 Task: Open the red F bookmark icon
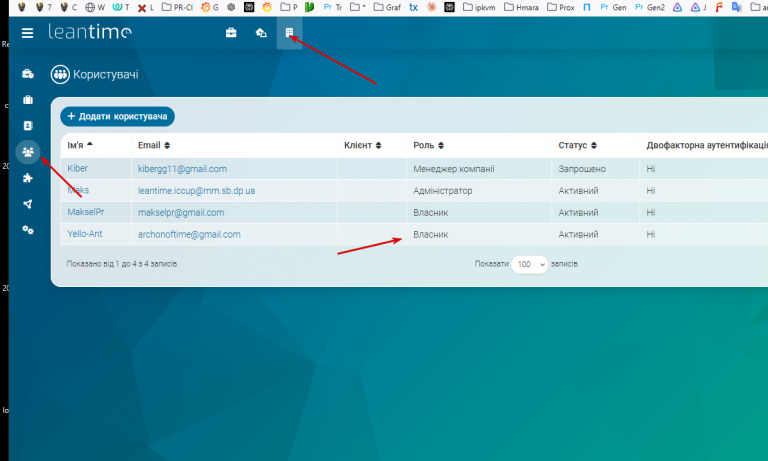point(719,7)
